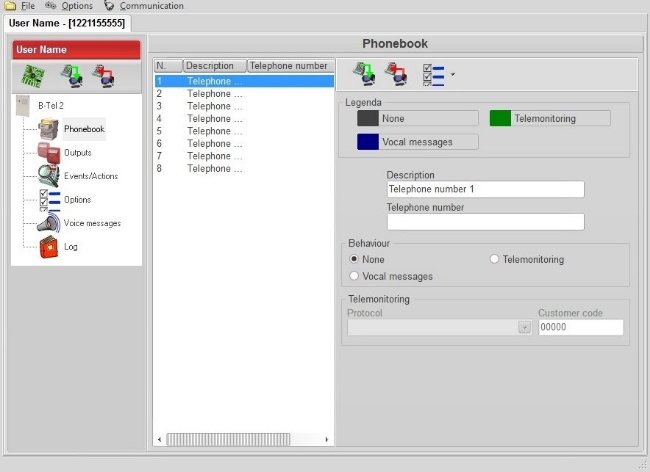This screenshot has height=472, width=650.
Task: Click the Phonebook rolodex icon in tree
Action: point(49,129)
